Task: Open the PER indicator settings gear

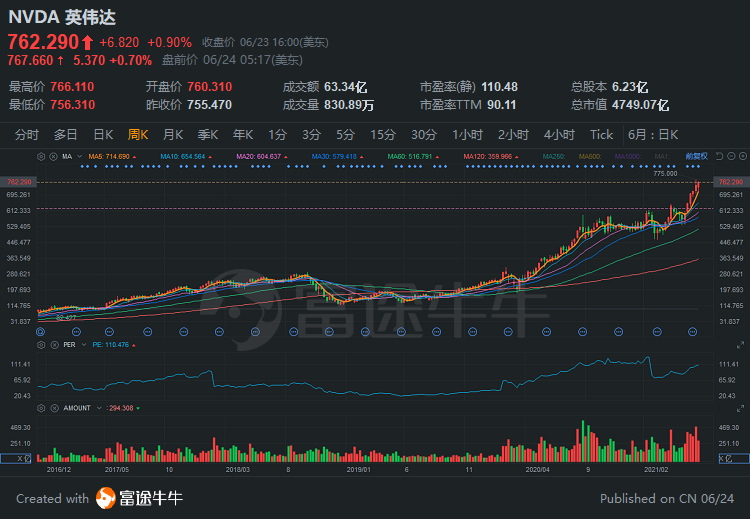Action: pos(41,345)
